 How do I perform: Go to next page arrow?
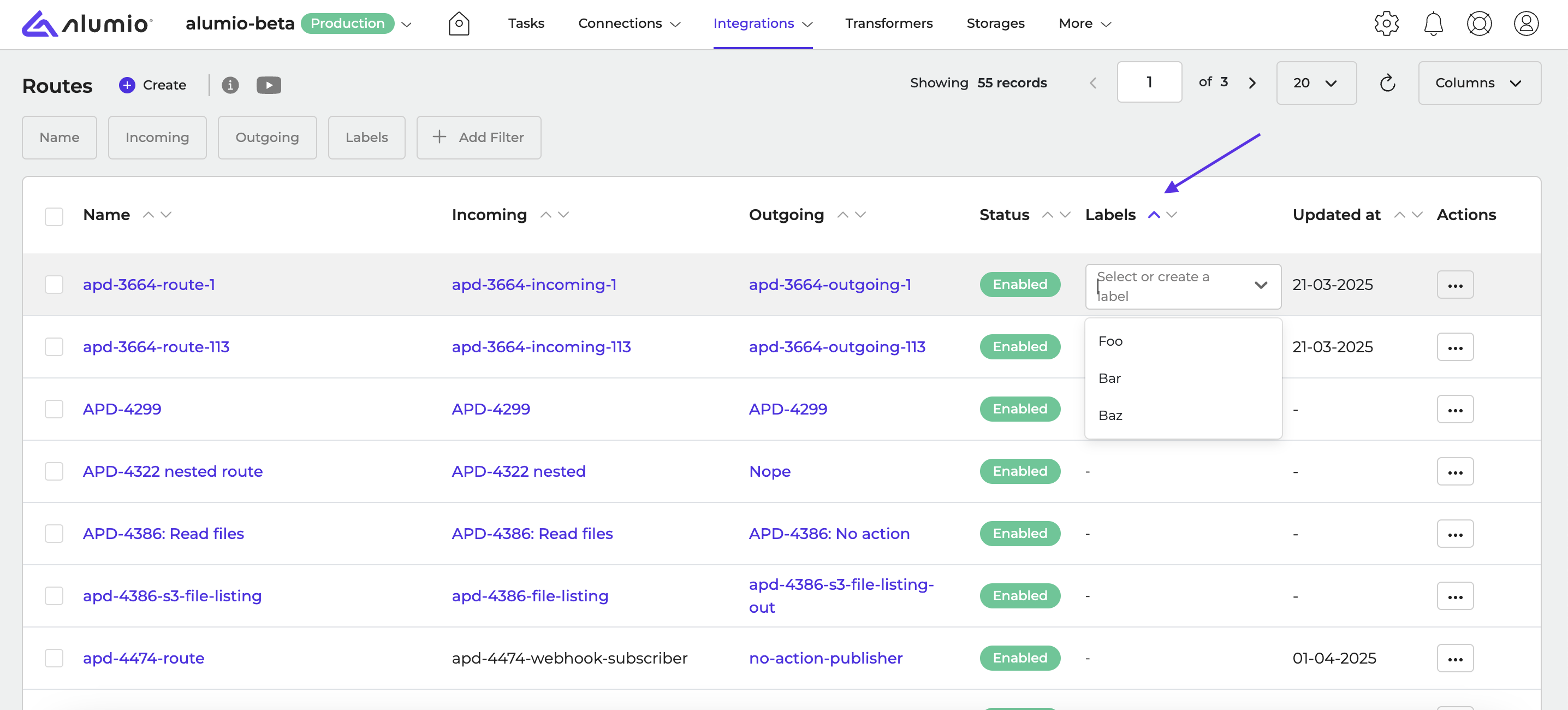tap(1252, 83)
